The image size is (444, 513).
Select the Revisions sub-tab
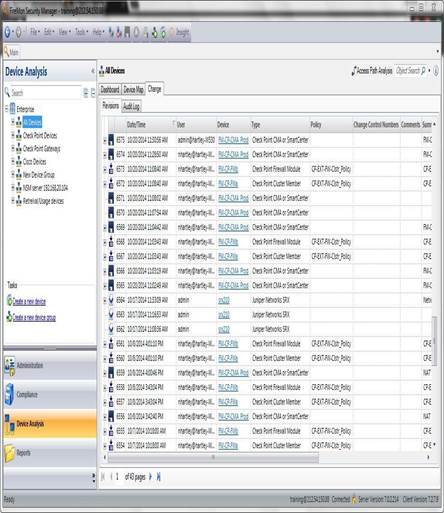coord(111,106)
